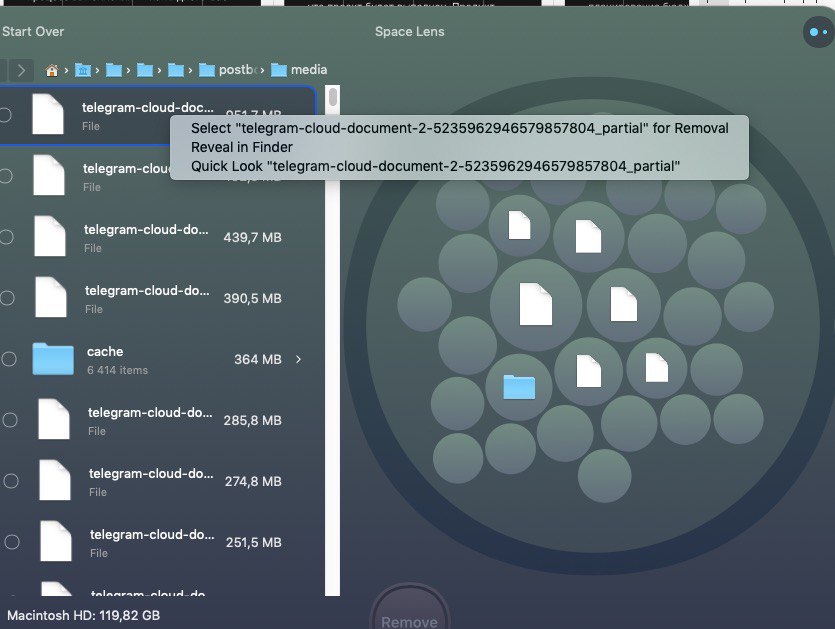Tick selection circle for 251,5 MB file
The image size is (835, 629).
point(12,542)
